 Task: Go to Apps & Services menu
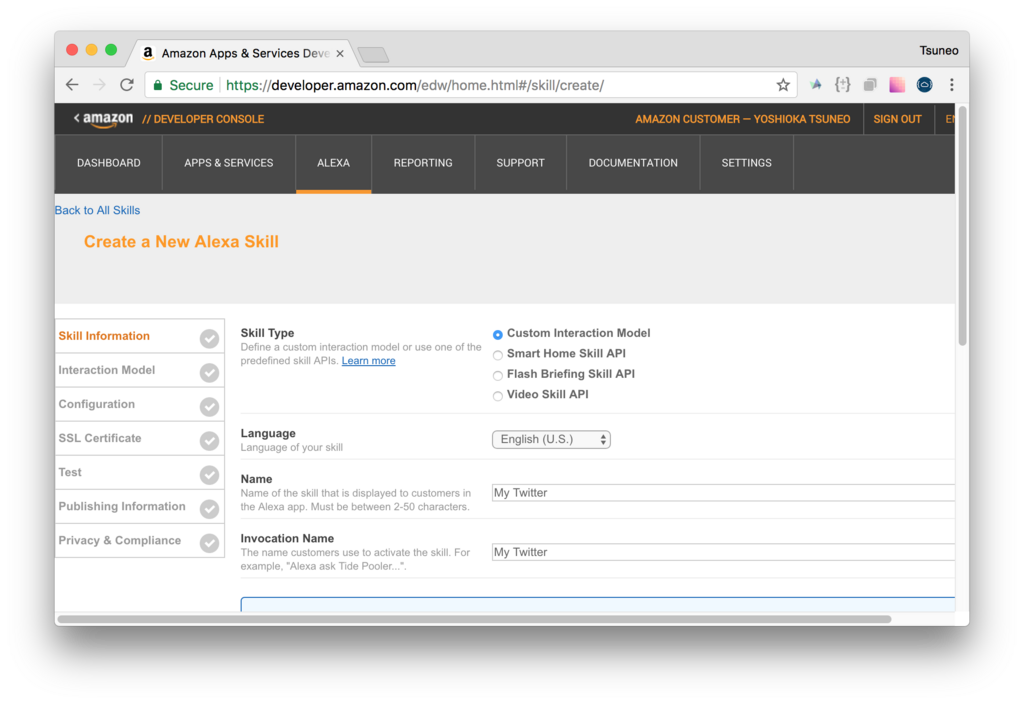pyautogui.click(x=229, y=163)
